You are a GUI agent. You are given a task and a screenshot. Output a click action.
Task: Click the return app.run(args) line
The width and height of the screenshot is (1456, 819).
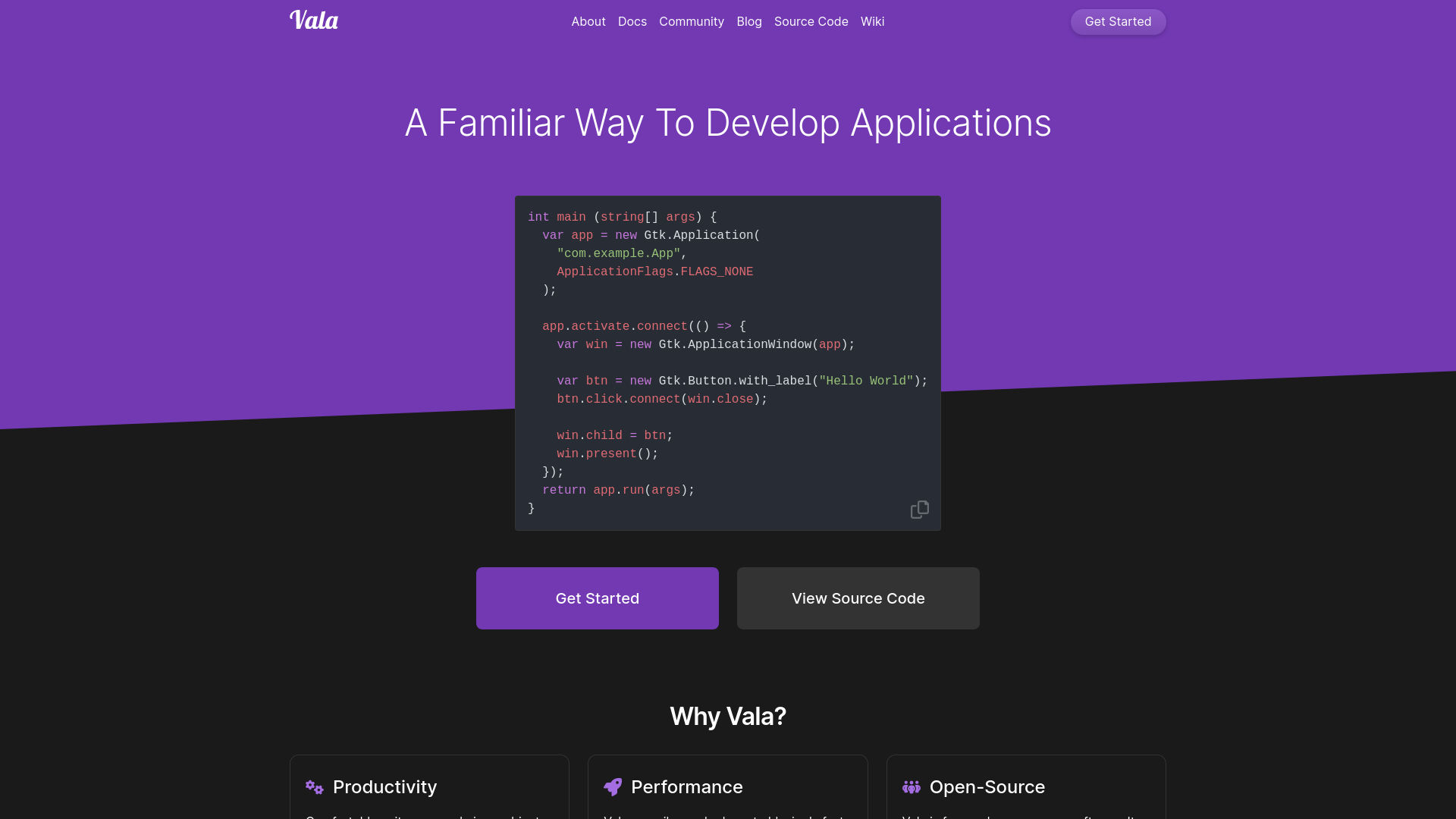pyautogui.click(x=619, y=491)
